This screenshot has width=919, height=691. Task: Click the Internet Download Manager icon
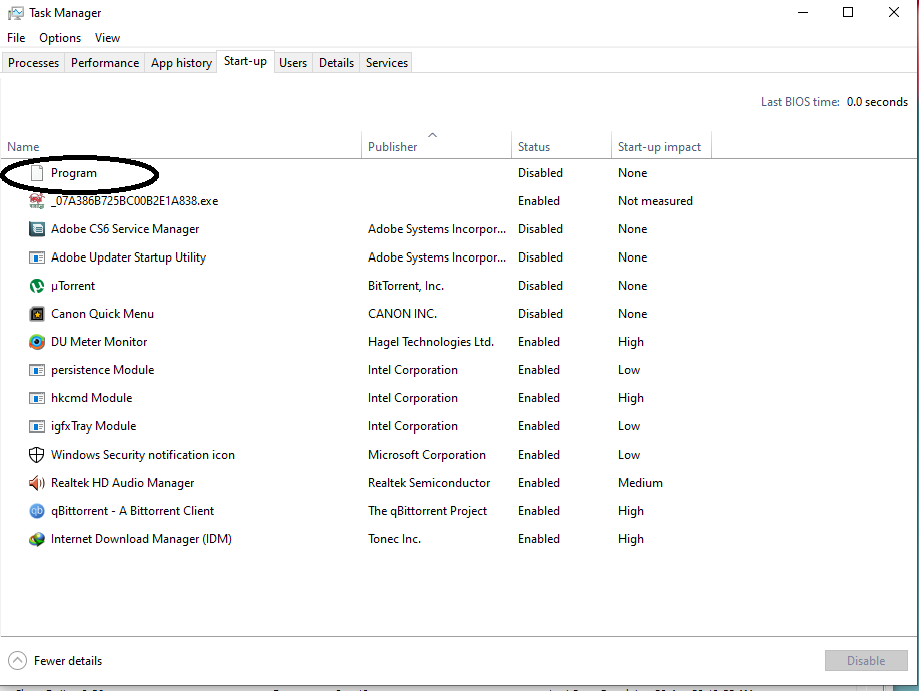pos(37,539)
